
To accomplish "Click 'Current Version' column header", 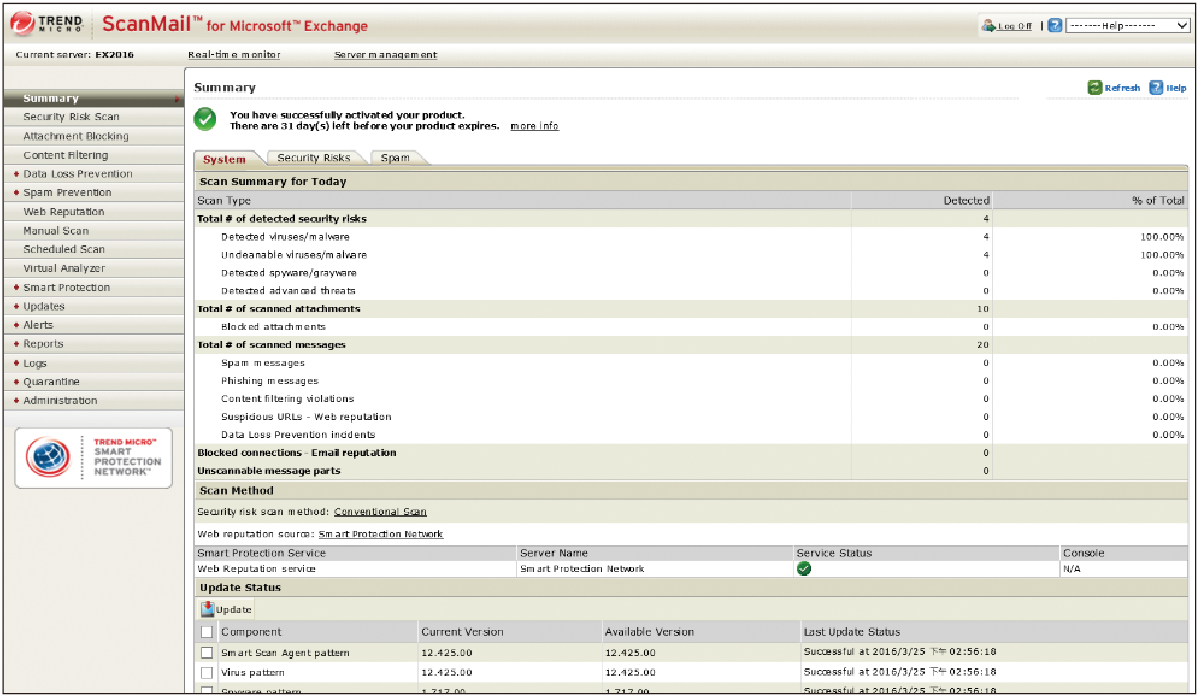I will [x=462, y=632].
